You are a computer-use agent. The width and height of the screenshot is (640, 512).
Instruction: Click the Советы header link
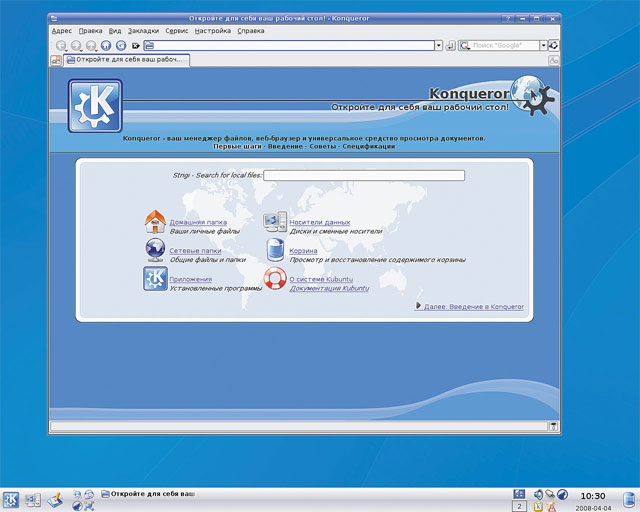(322, 146)
